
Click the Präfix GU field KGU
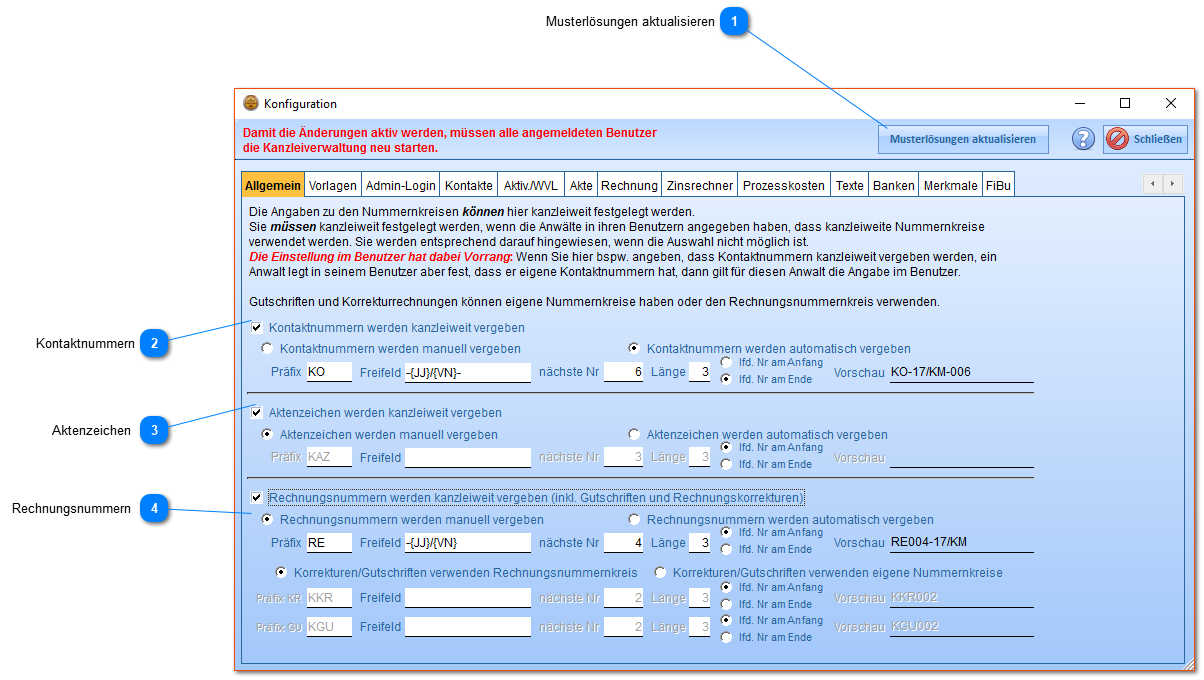point(329,627)
